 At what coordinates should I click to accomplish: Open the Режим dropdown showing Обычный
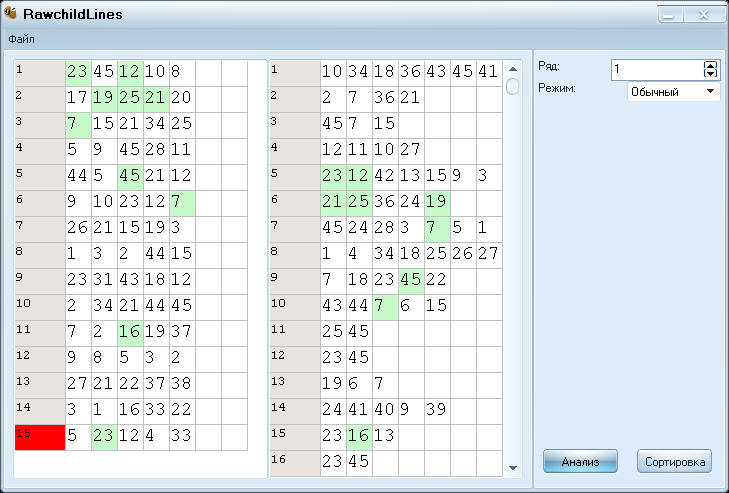673,92
